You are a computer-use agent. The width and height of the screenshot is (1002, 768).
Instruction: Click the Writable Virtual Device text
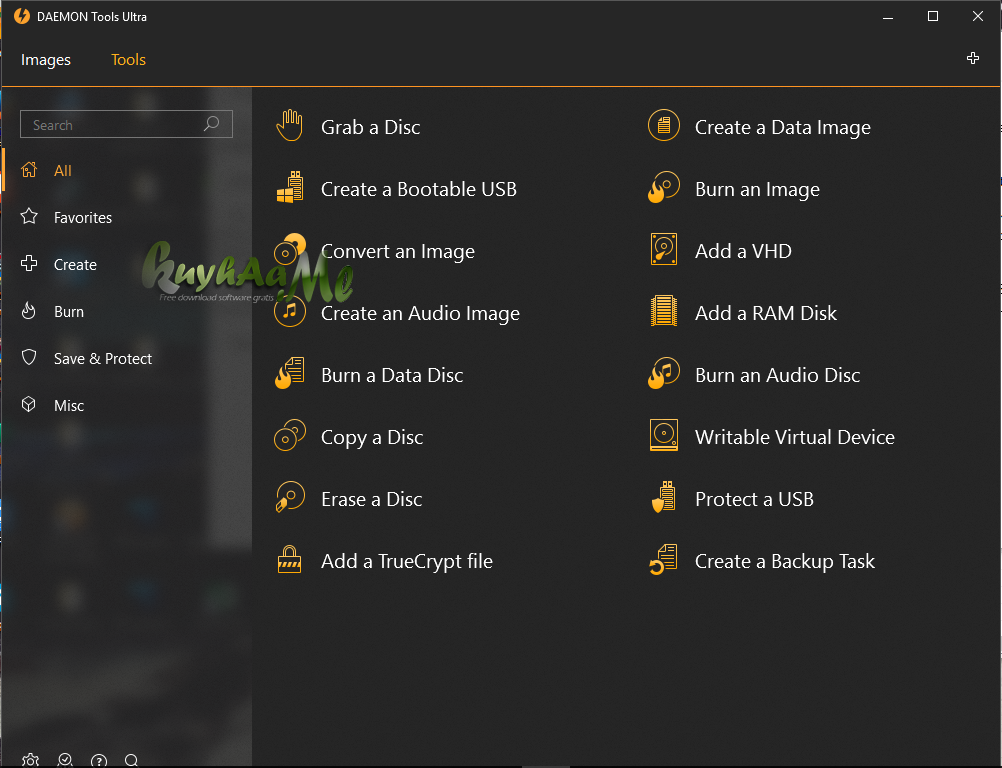click(794, 436)
